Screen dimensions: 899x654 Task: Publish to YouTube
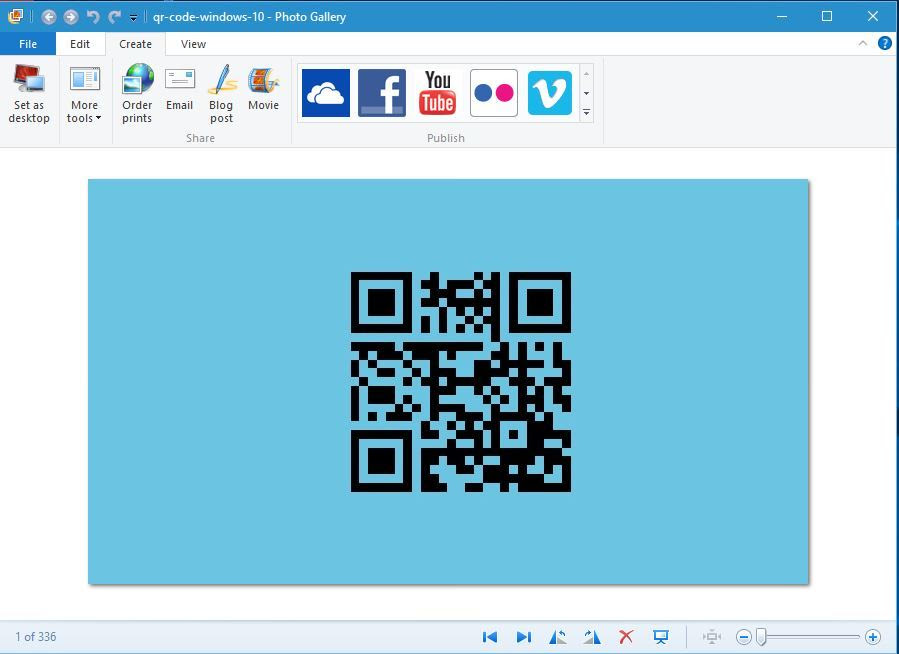pyautogui.click(x=437, y=93)
